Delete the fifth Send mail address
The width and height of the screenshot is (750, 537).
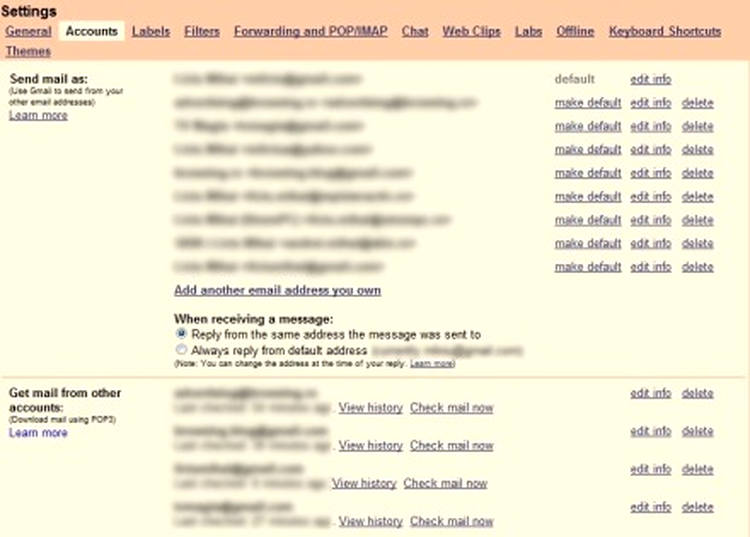click(697, 173)
